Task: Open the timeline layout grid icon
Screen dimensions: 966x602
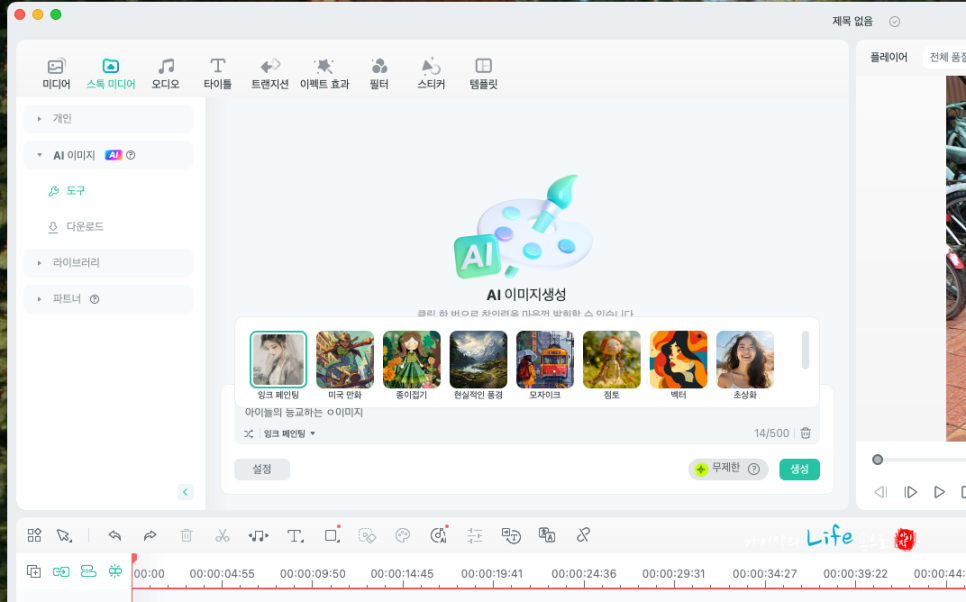Action: pos(34,535)
